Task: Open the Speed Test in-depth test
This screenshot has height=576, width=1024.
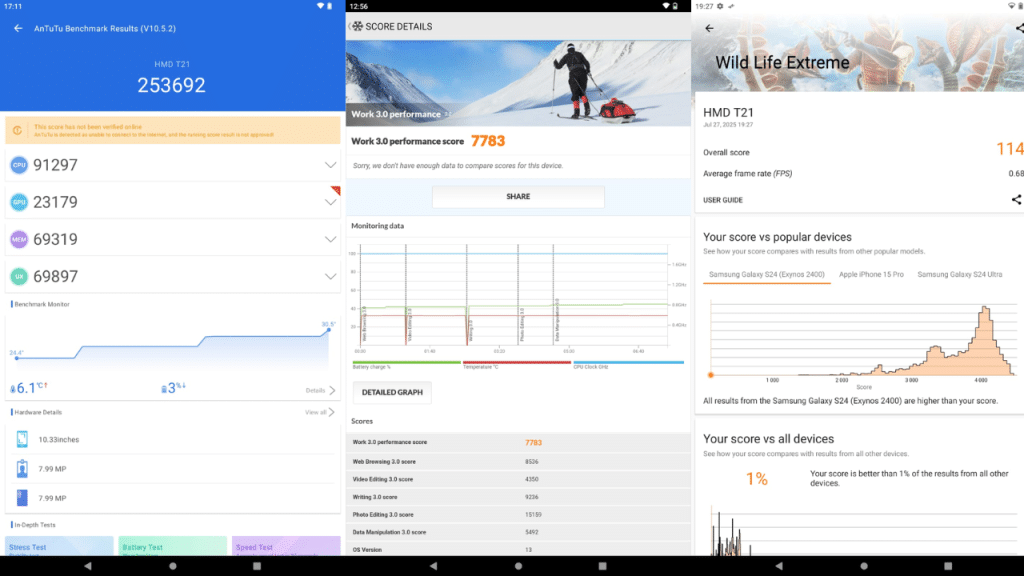Action: pos(286,546)
